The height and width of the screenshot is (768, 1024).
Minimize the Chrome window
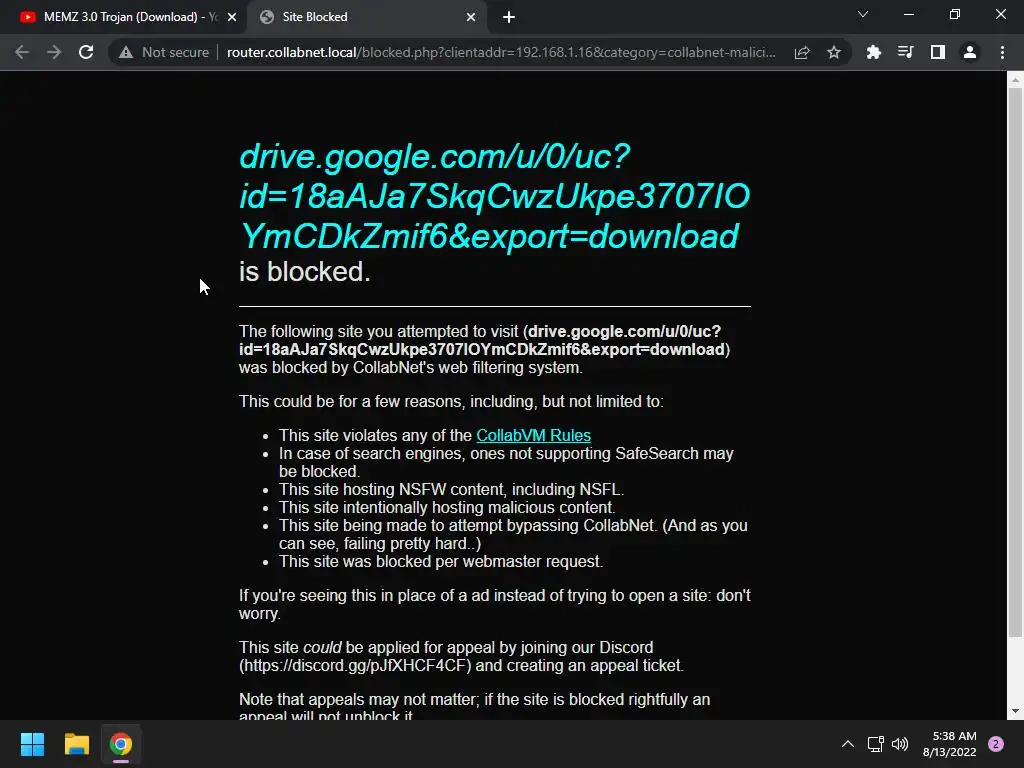[908, 14]
